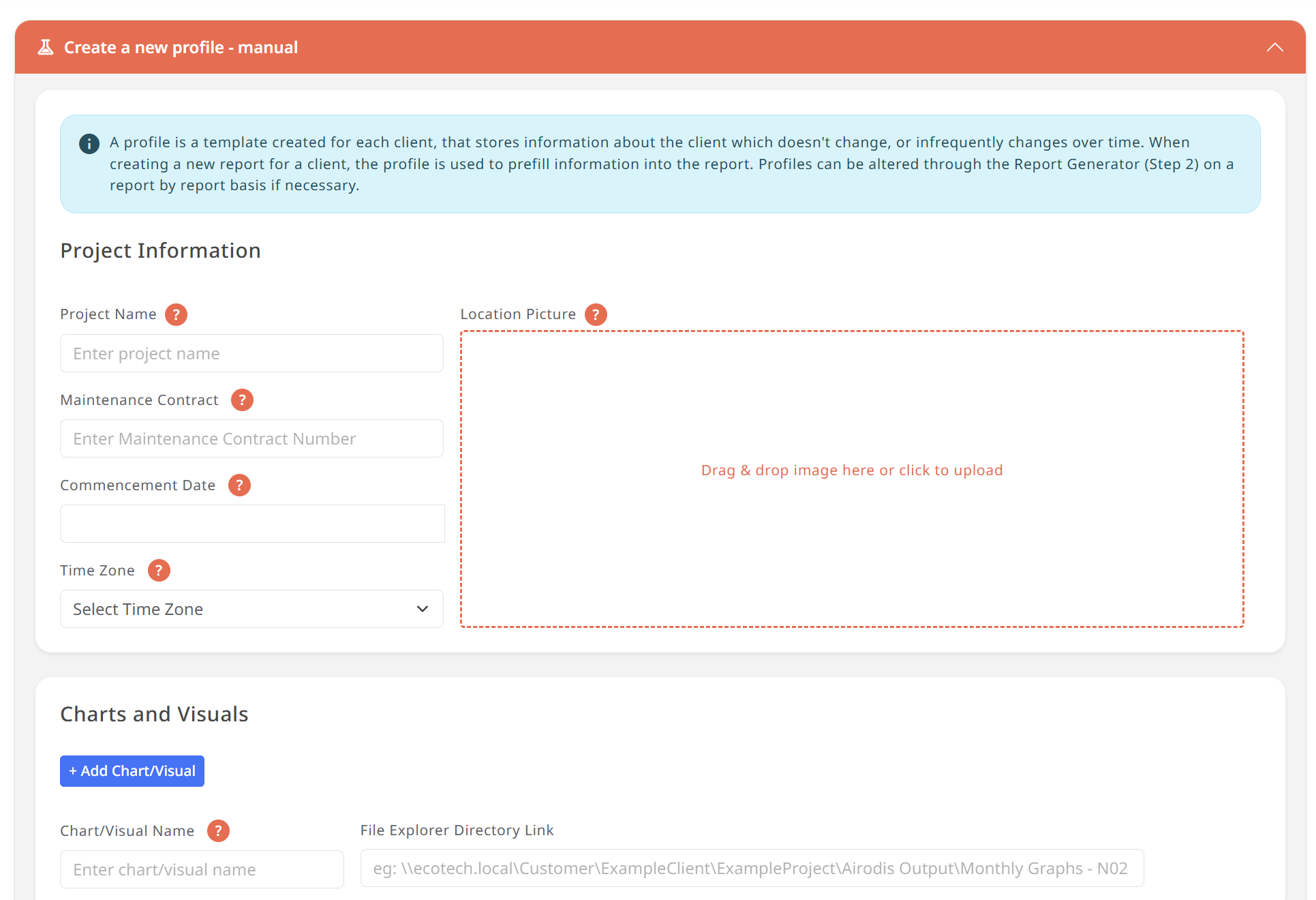Click the File Explorer Directory Link input
1316x900 pixels.
tap(751, 868)
